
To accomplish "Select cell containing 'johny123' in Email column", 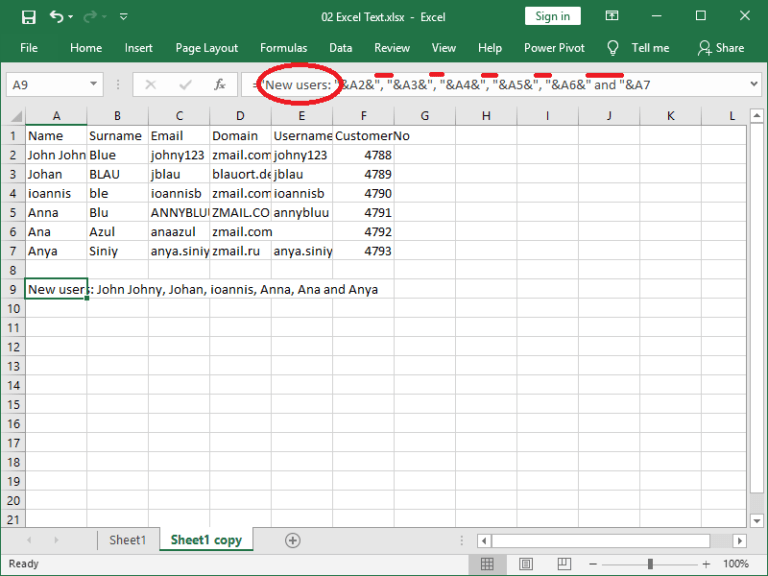I will (x=179, y=155).
